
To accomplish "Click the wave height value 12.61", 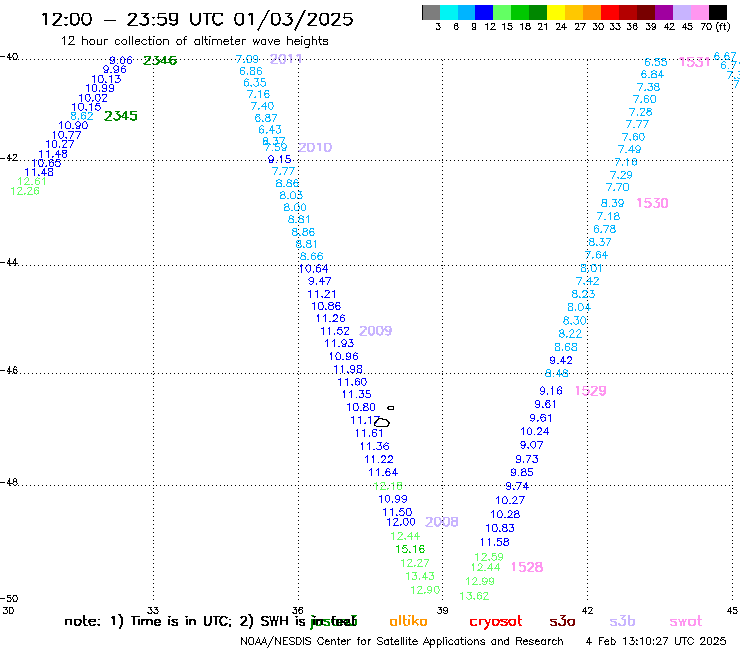I will 32,181.
